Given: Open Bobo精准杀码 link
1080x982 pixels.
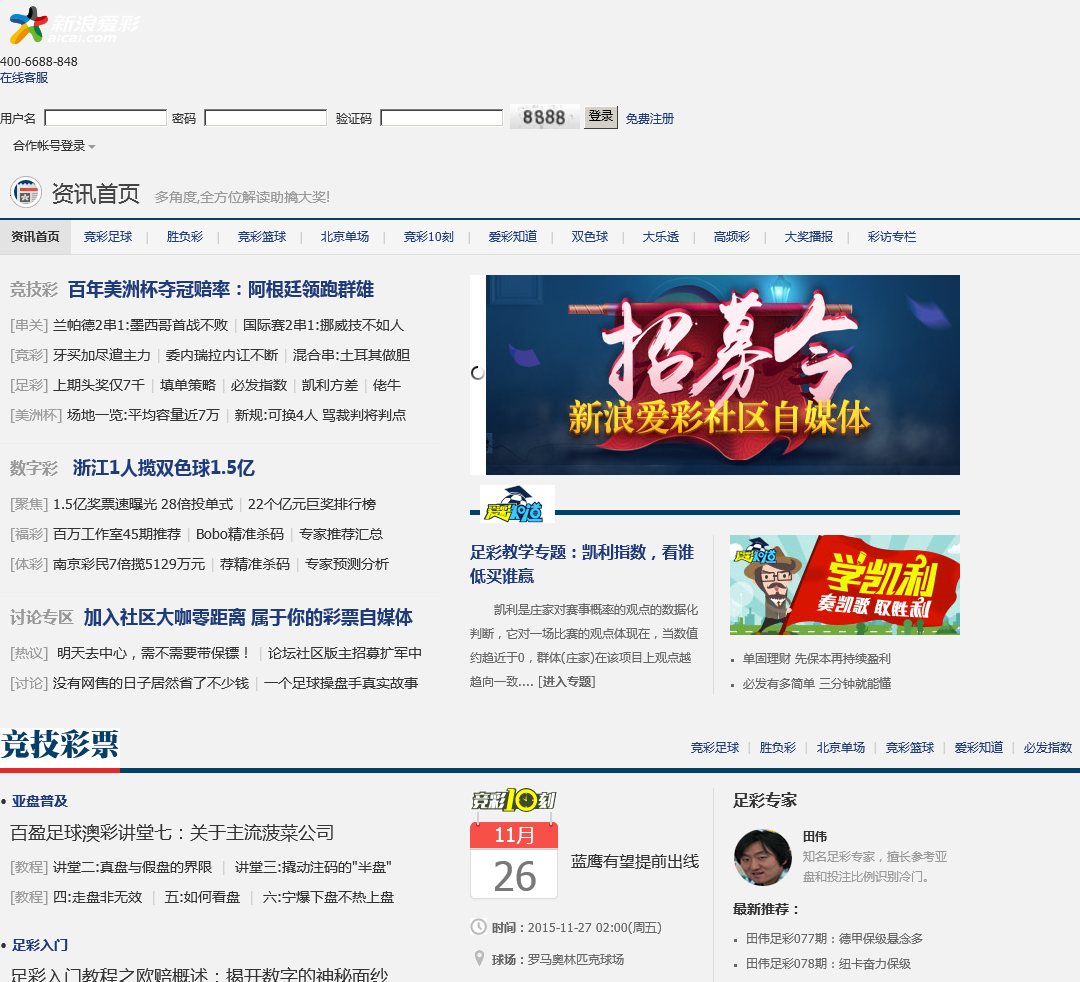Looking at the screenshot, I should tap(240, 534).
